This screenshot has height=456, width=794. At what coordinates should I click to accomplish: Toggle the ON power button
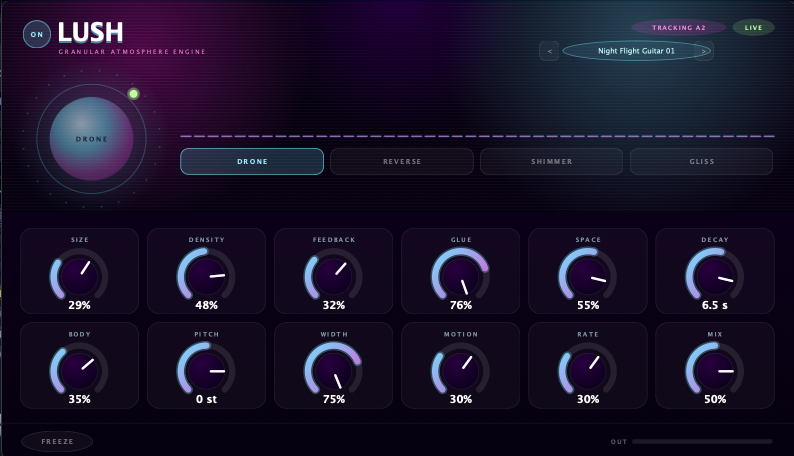click(x=37, y=34)
